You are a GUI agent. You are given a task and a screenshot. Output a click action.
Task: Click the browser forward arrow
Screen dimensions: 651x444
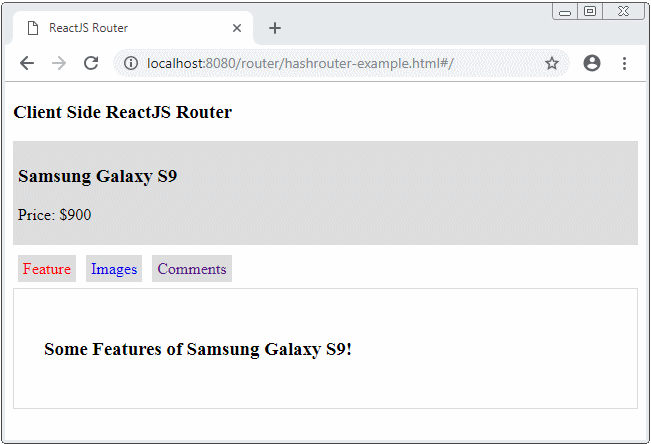[x=59, y=64]
